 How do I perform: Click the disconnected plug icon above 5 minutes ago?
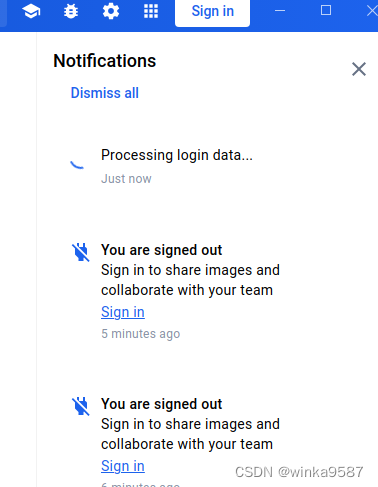point(81,252)
